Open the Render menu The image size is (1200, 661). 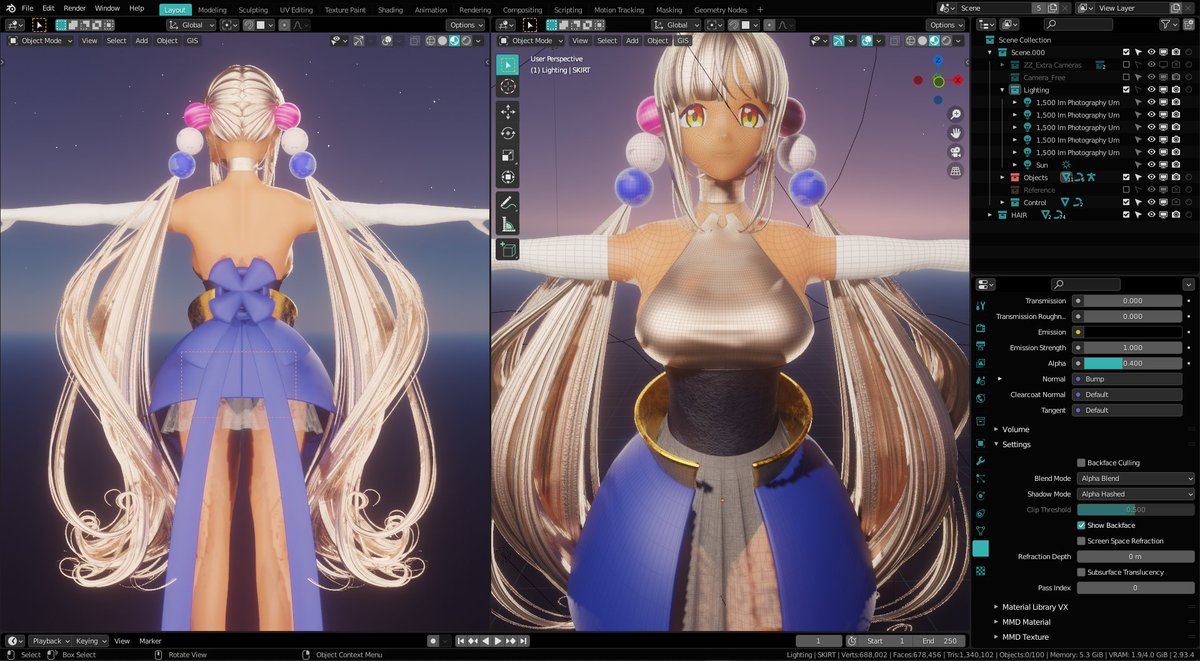click(75, 8)
